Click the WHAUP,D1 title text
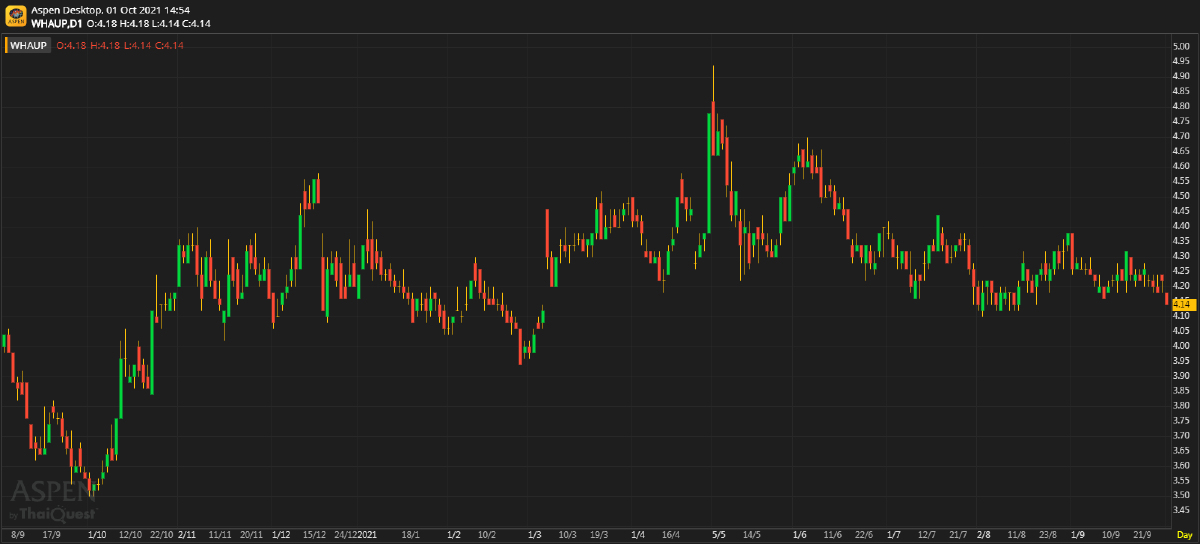 pos(57,22)
